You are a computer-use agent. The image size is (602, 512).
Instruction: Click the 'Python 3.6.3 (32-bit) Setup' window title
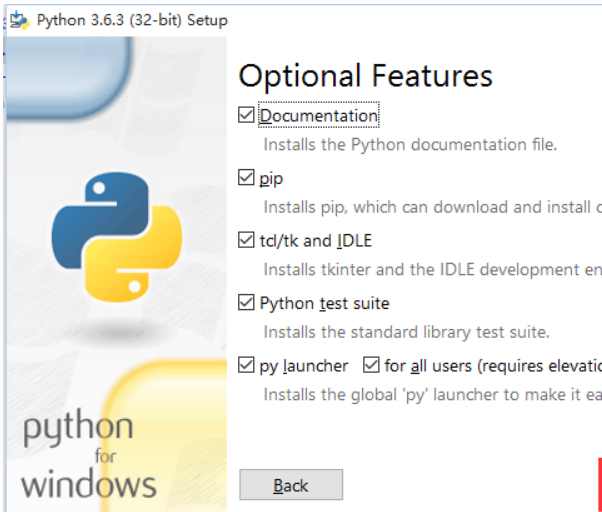(132, 20)
